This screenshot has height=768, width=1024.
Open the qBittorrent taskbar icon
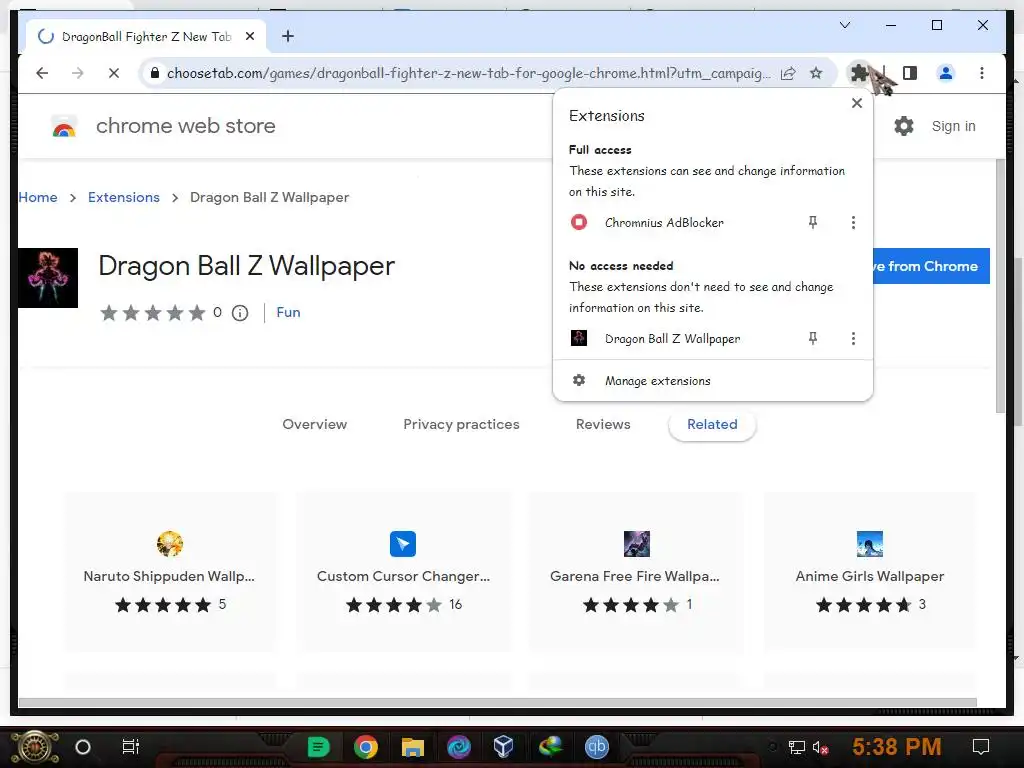pyautogui.click(x=596, y=746)
